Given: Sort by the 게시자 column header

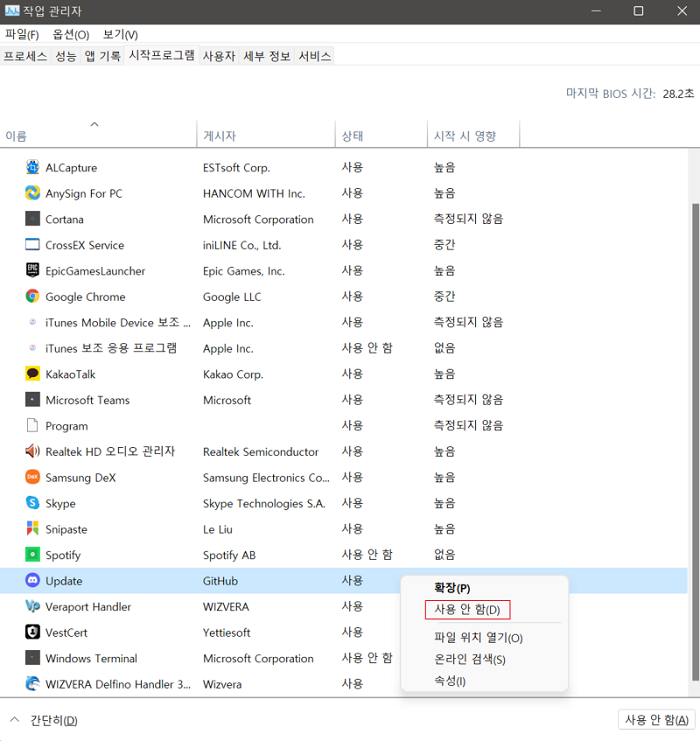Looking at the screenshot, I should 266,134.
